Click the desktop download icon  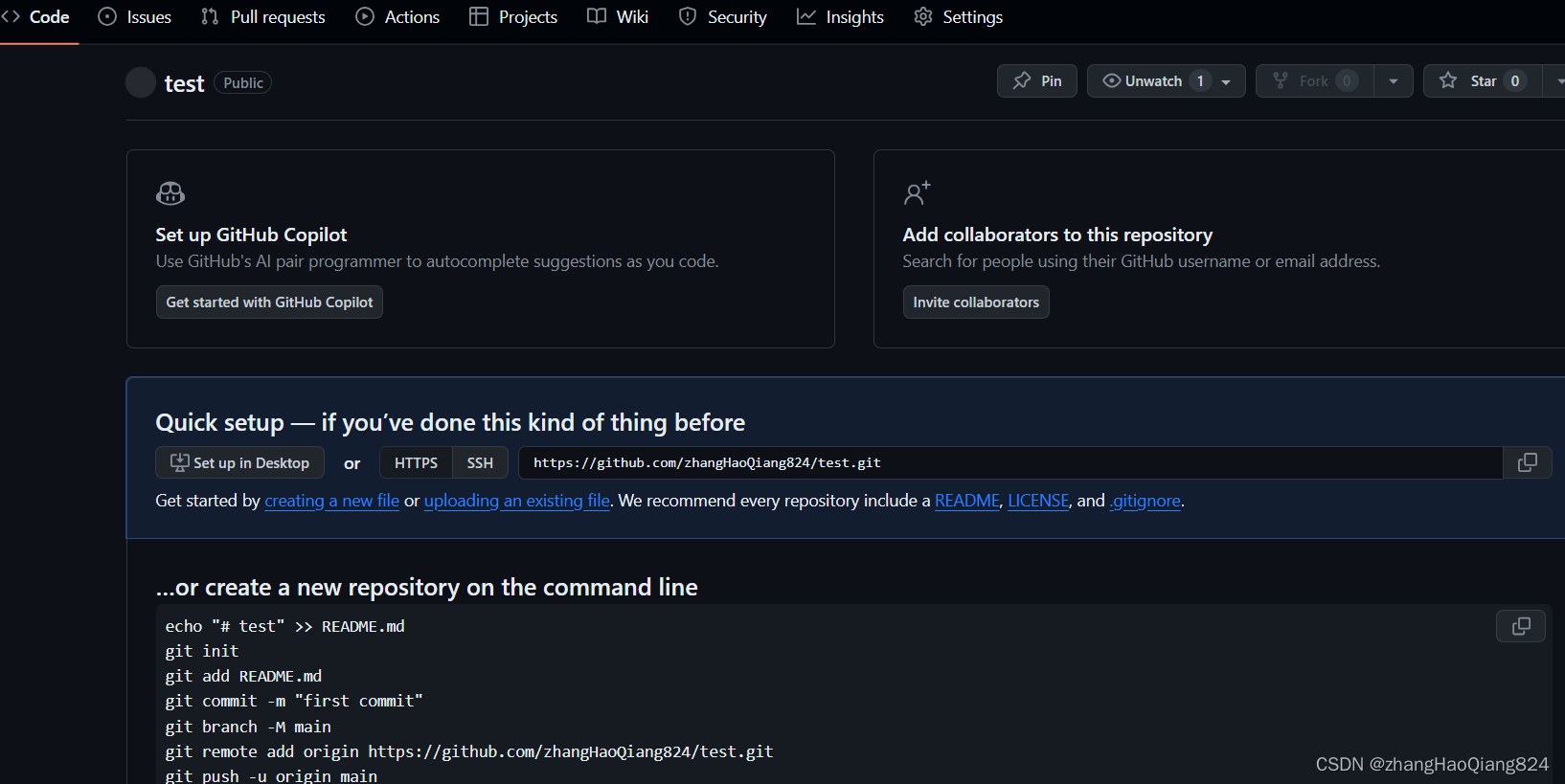(x=180, y=462)
